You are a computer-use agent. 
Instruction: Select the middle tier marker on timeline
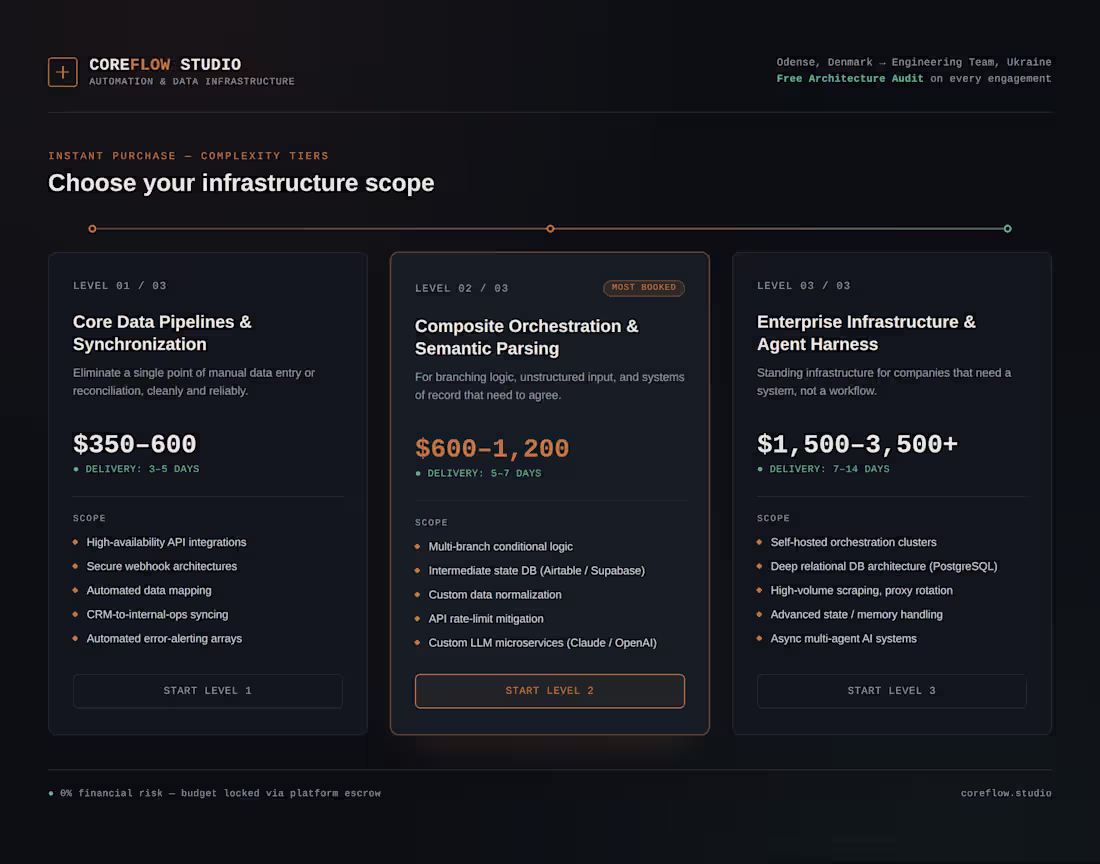point(550,229)
